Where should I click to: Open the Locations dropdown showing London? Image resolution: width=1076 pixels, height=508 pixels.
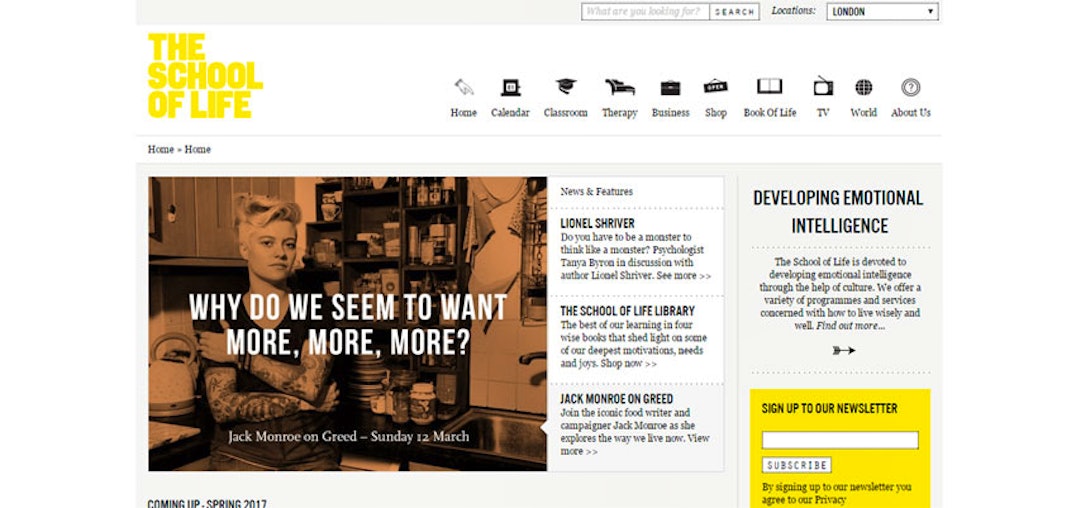(882, 12)
